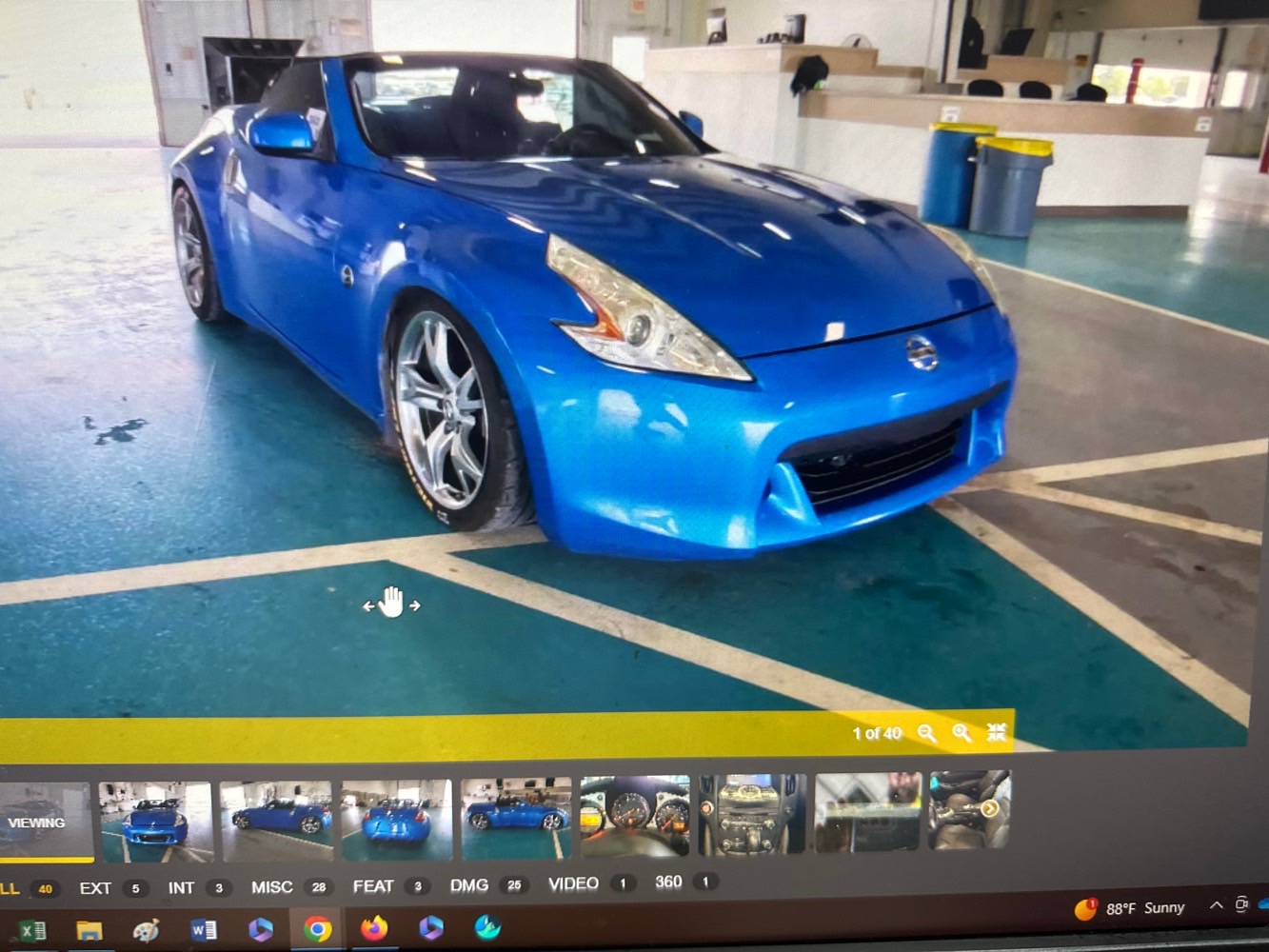Click the '1 of 40' photo counter
Screen dimensions: 1269x952
pyautogui.click(x=877, y=733)
